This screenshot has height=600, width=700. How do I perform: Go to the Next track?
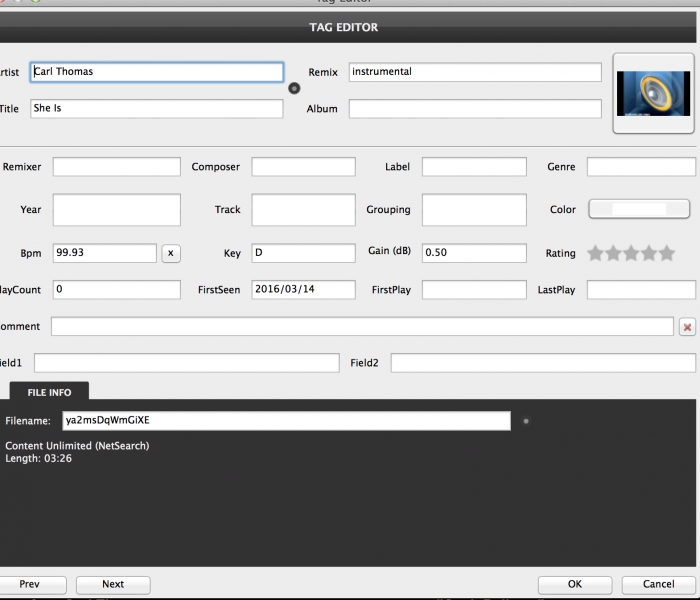coord(113,584)
